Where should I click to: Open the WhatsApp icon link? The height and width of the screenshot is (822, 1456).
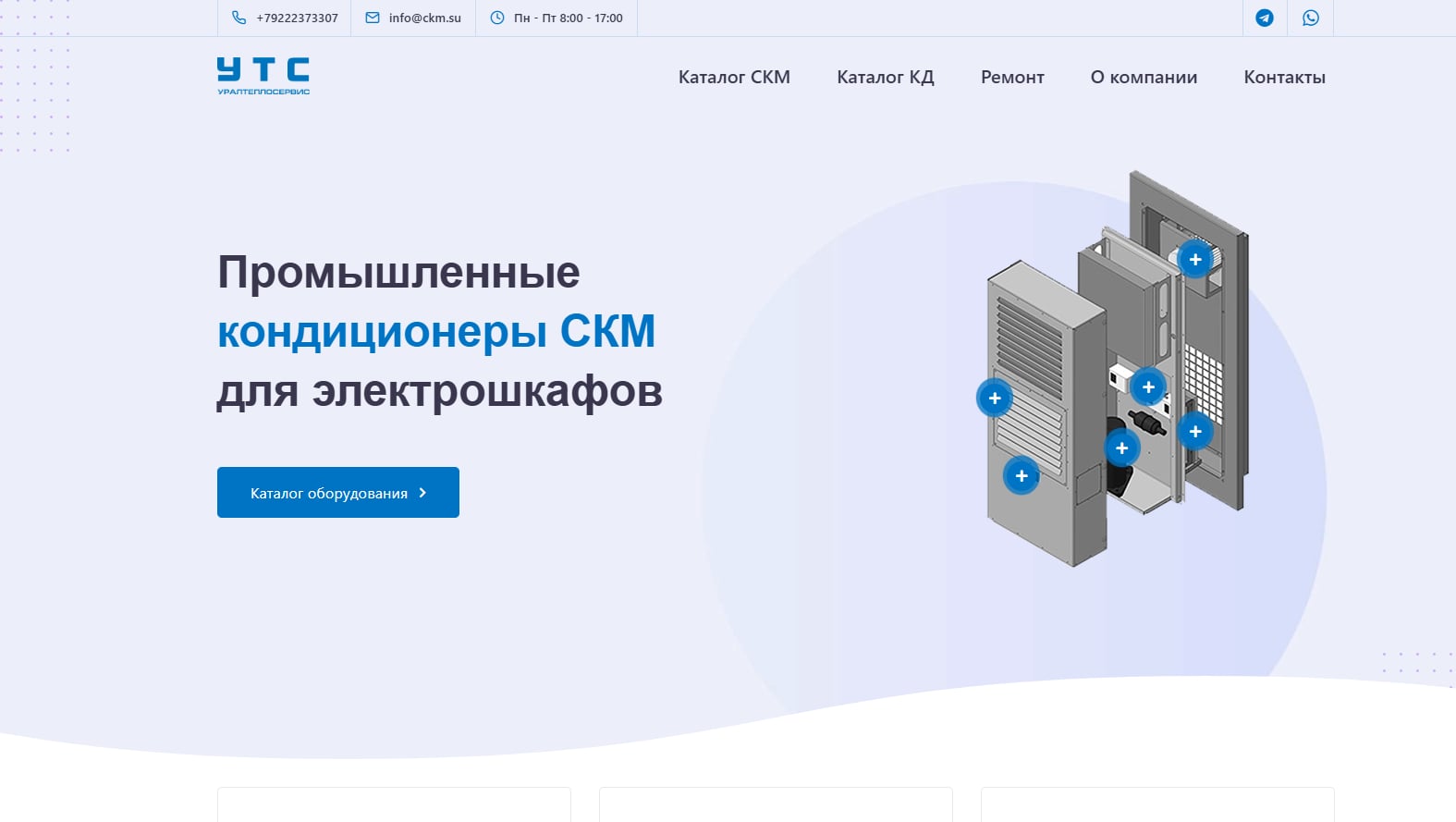point(1311,18)
